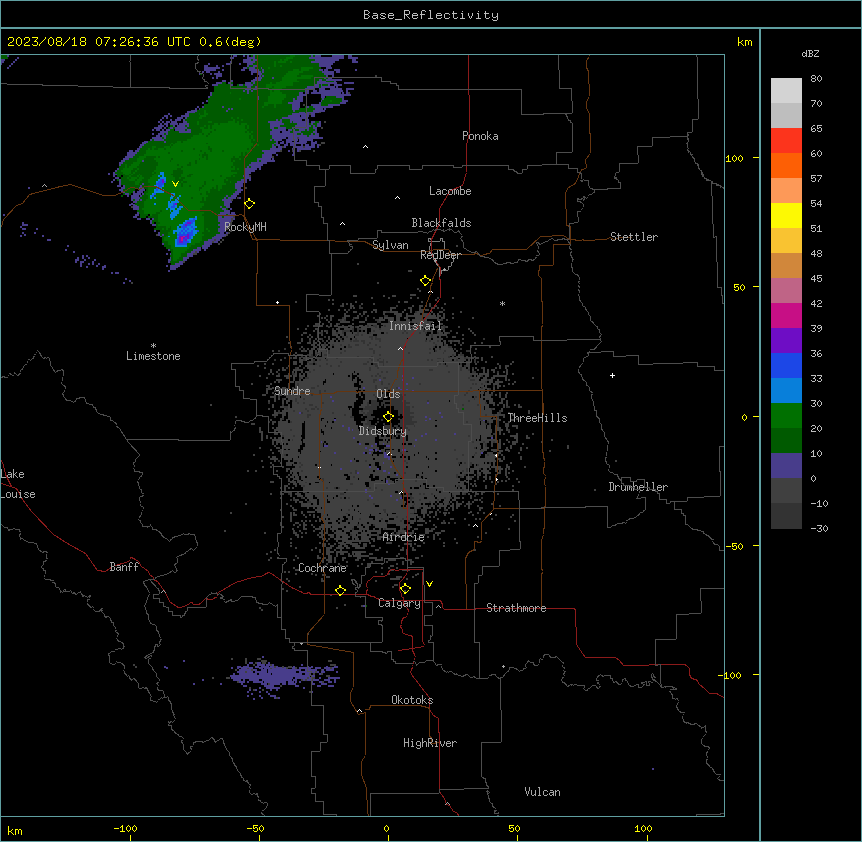Viewport: 862px width, 842px height.
Task: Click the yellow 51-54 dBZ legend swatch
Action: (x=786, y=215)
